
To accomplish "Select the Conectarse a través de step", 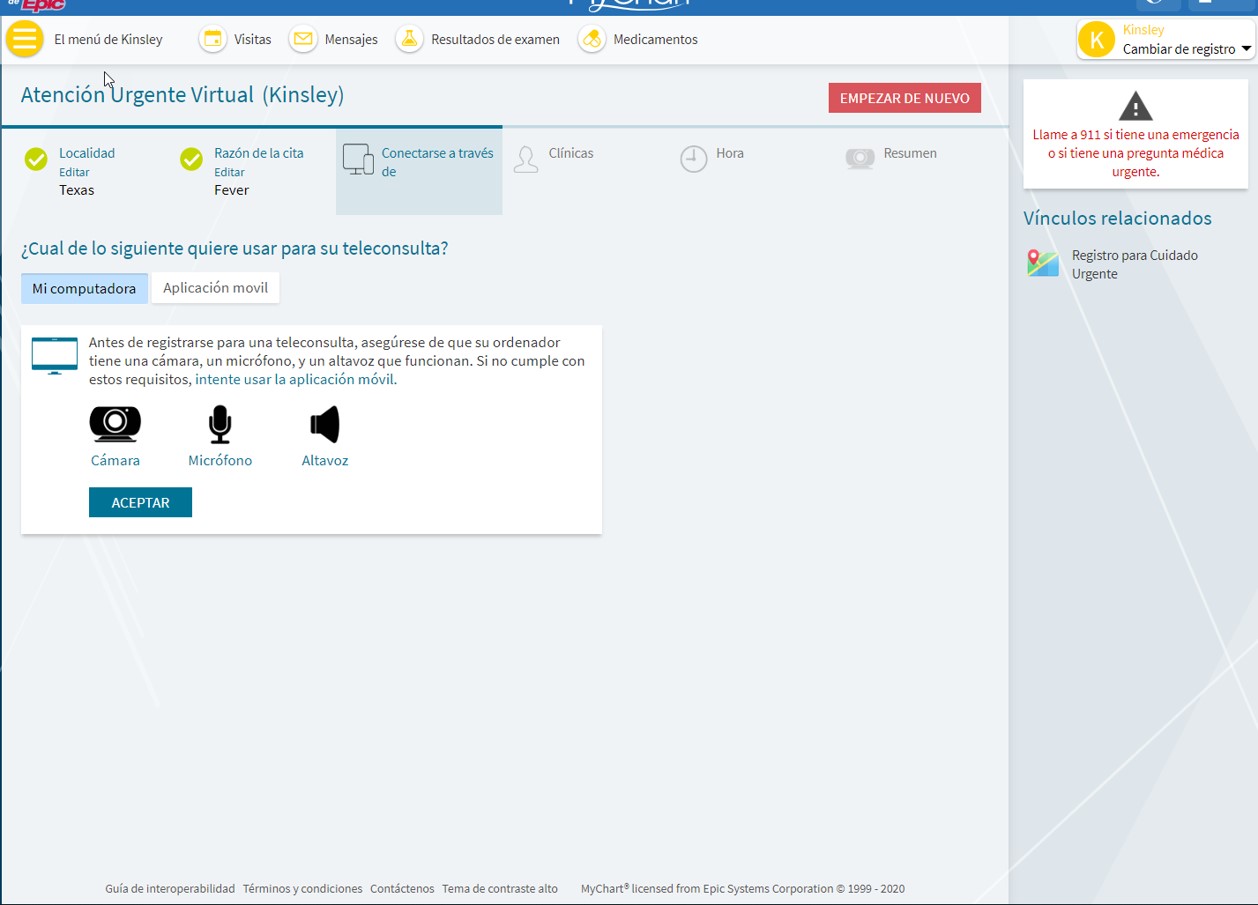I will point(419,163).
